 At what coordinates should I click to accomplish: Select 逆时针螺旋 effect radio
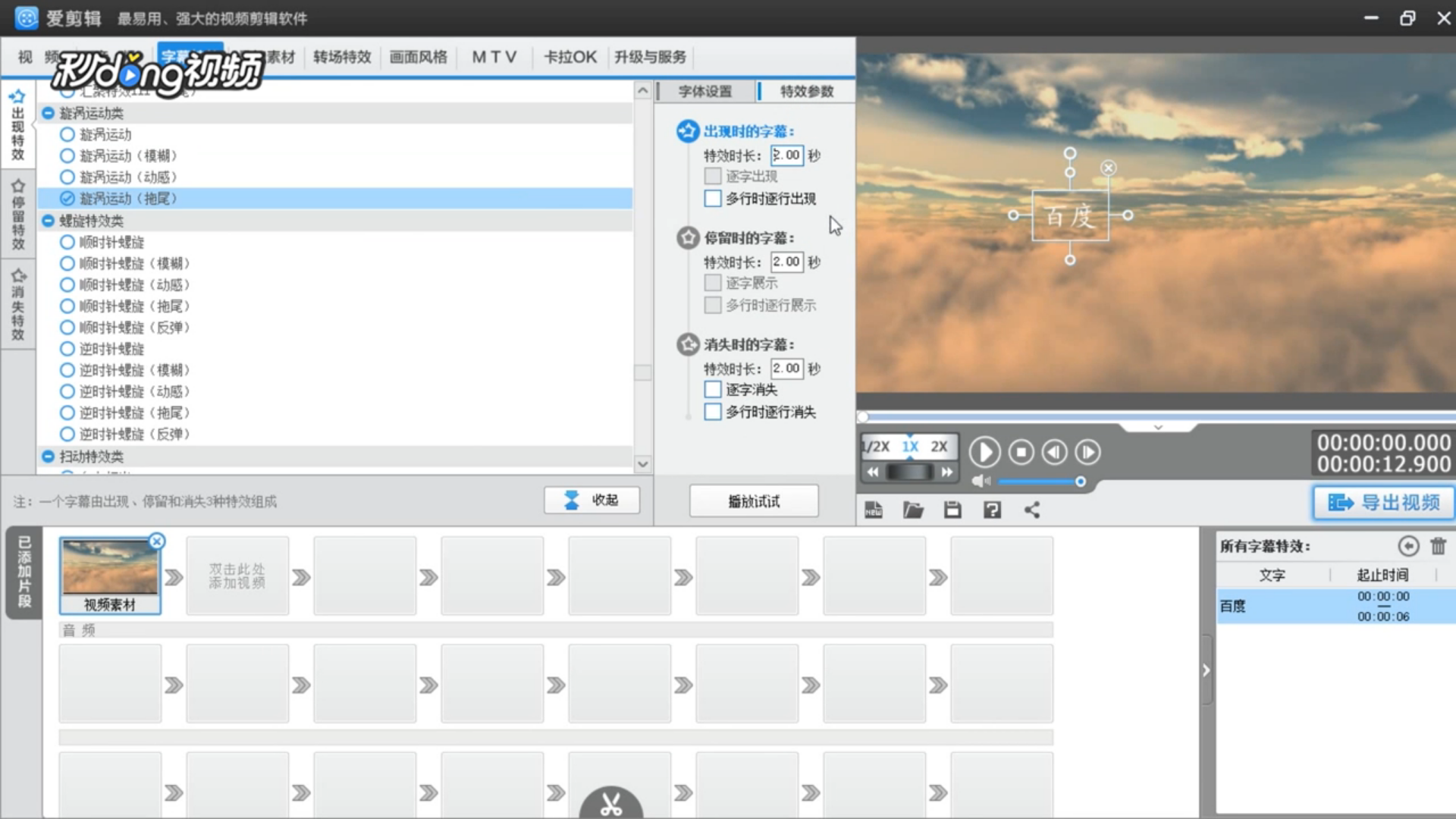(67, 349)
